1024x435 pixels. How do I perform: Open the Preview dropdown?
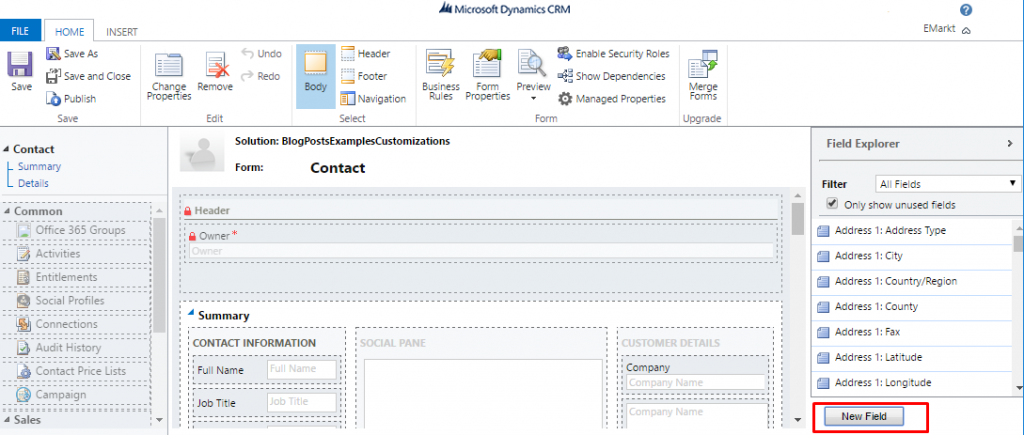tap(534, 98)
